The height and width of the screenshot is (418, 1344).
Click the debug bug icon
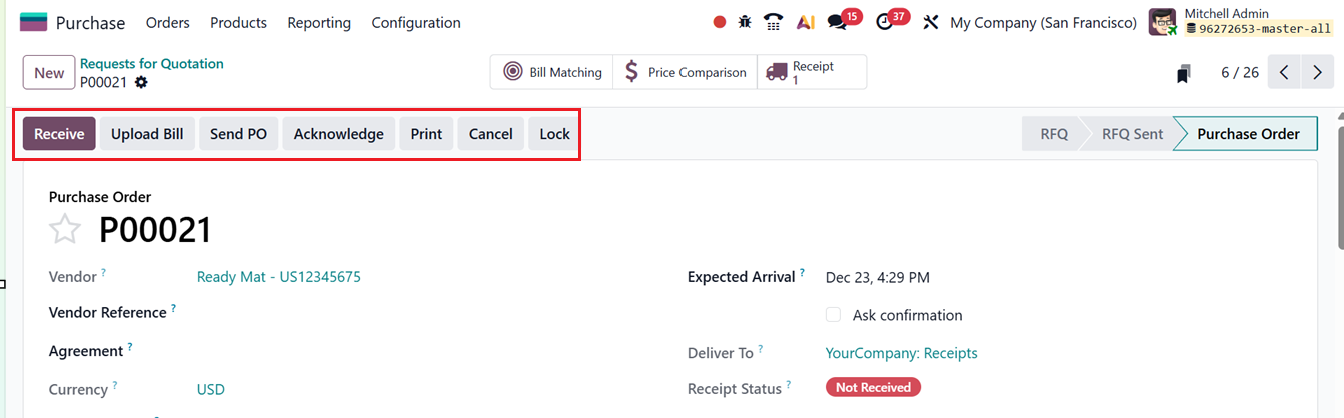coord(745,22)
